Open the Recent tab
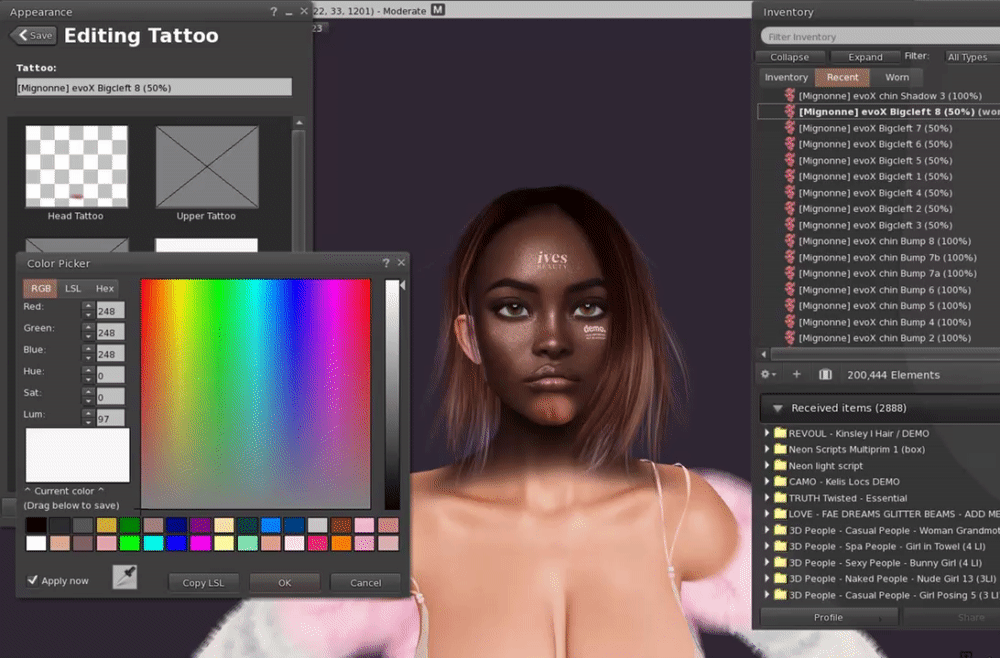1000x658 pixels. pos(842,77)
